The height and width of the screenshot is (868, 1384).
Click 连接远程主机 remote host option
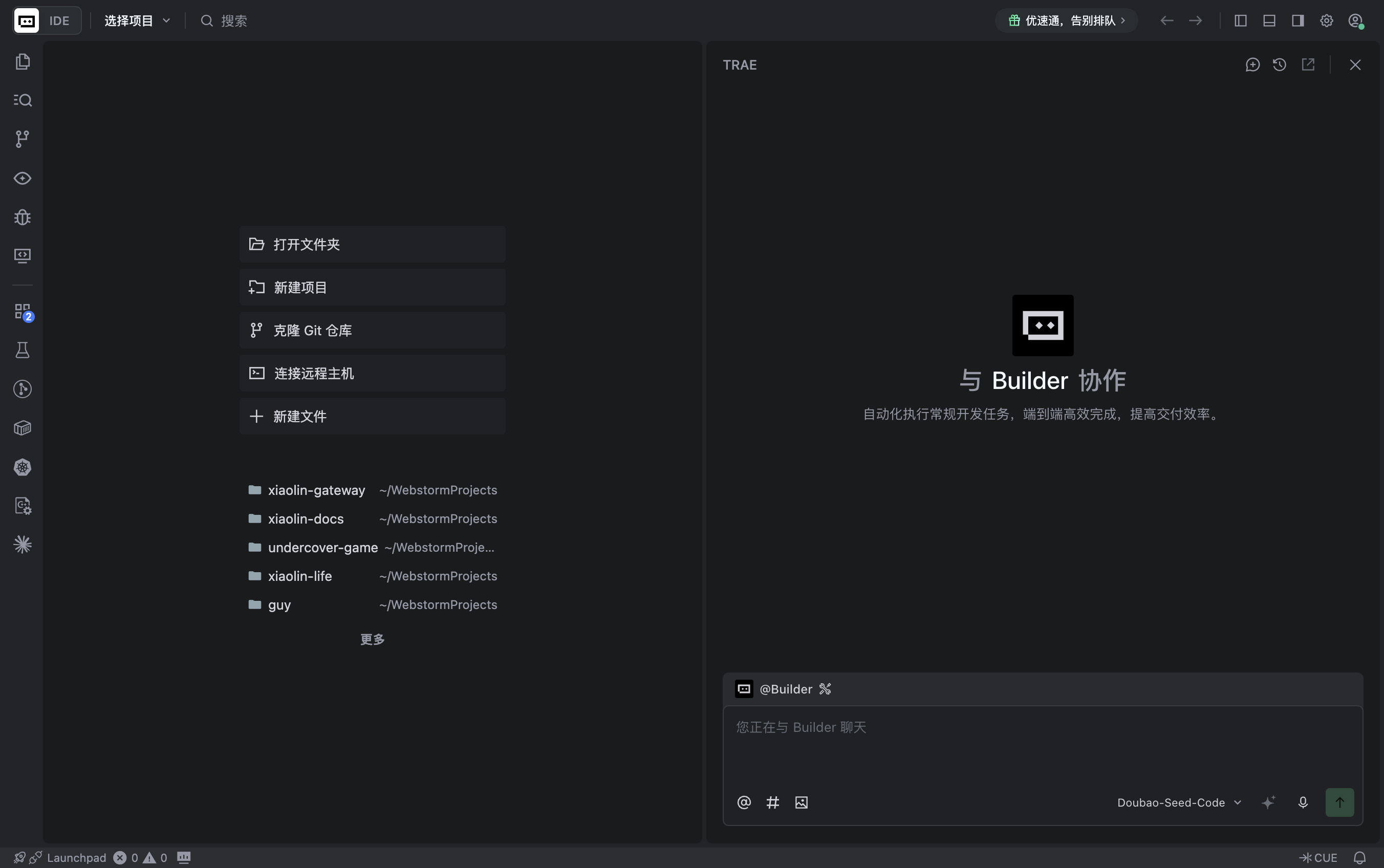click(x=373, y=373)
